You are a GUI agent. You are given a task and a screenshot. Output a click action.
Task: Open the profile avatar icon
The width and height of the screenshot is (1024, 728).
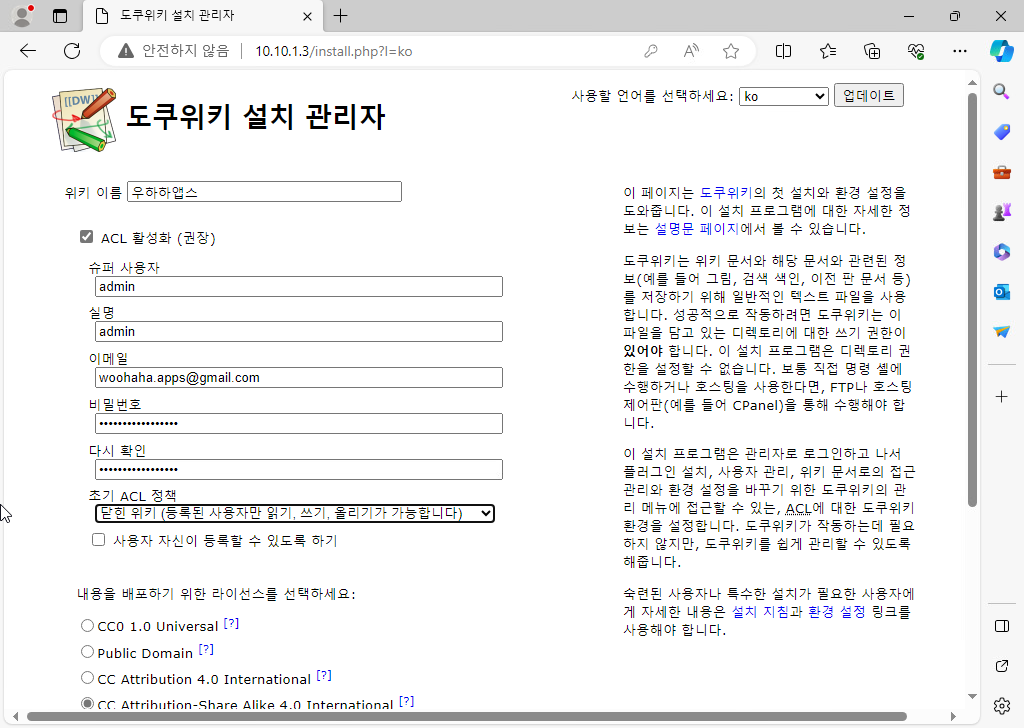23,16
